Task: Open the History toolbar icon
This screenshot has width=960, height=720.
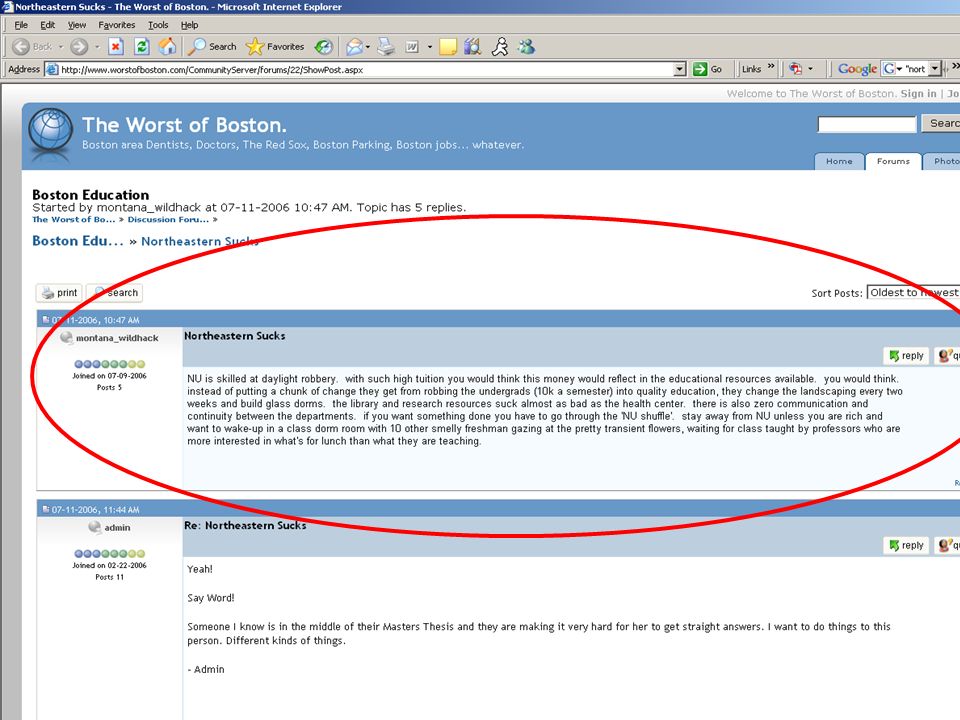Action: [323, 47]
